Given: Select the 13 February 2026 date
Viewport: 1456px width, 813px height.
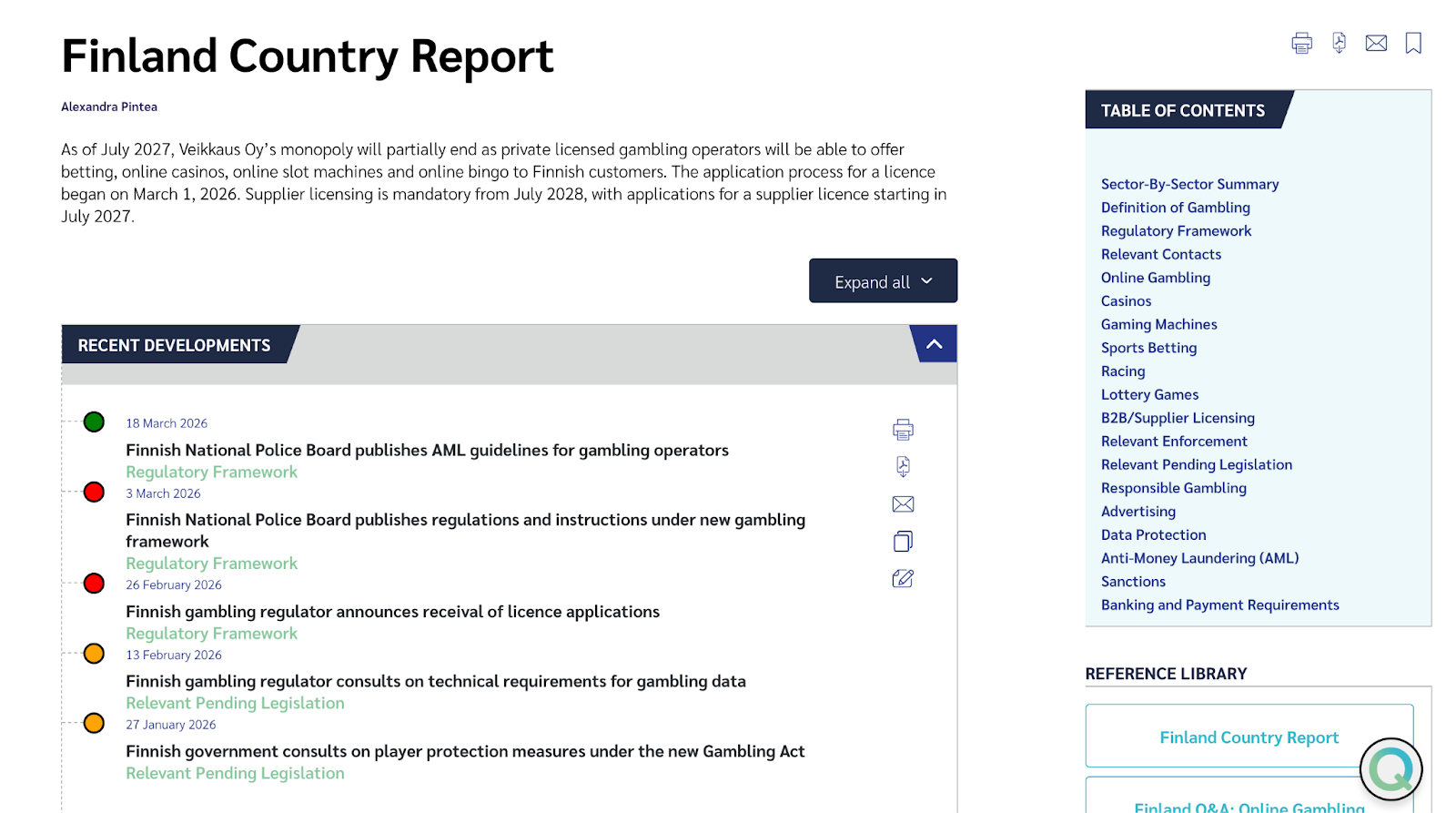Looking at the screenshot, I should [174, 655].
